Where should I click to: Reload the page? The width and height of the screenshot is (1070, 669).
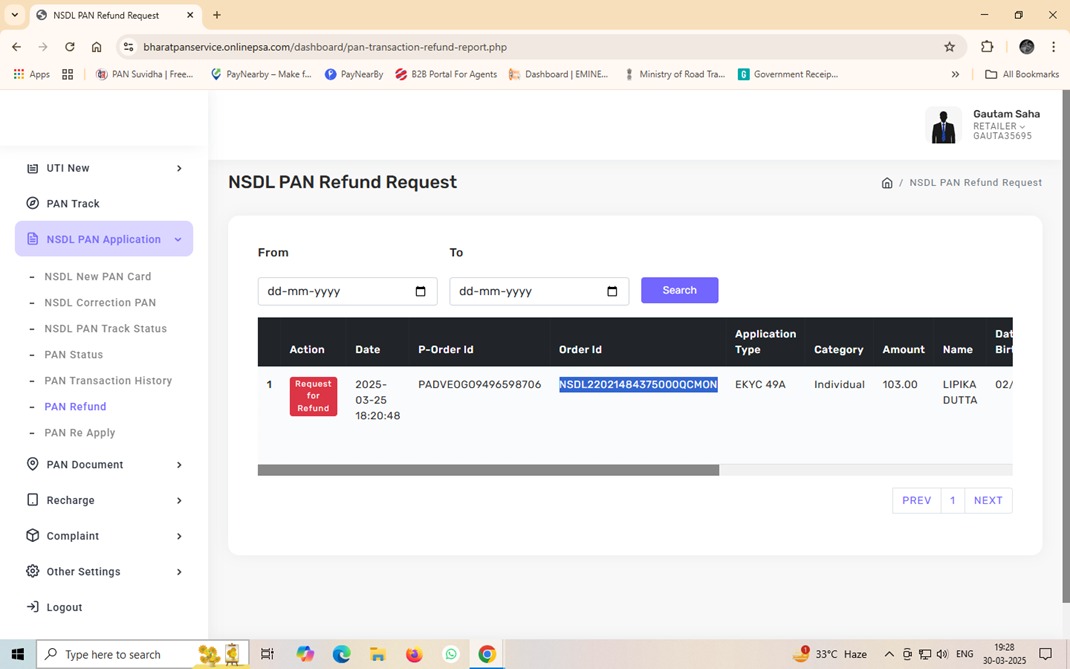(x=70, y=47)
